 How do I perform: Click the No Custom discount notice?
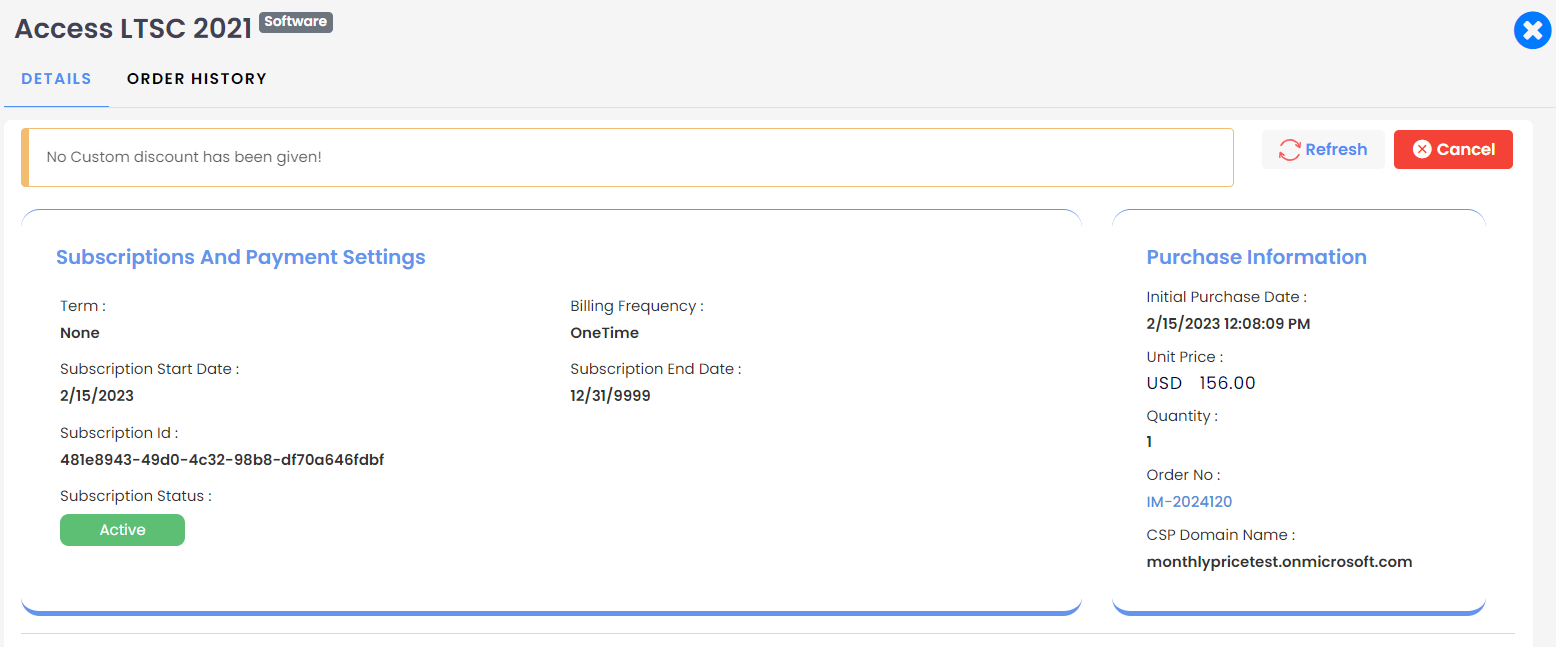[627, 157]
